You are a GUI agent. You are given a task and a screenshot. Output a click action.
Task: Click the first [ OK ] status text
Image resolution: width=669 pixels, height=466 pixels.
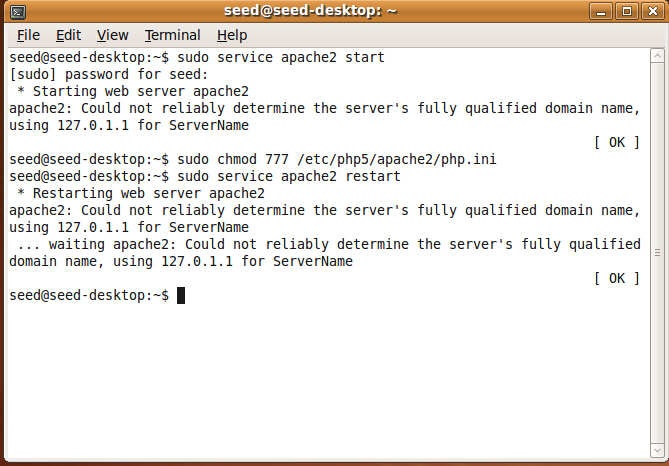[617, 143]
